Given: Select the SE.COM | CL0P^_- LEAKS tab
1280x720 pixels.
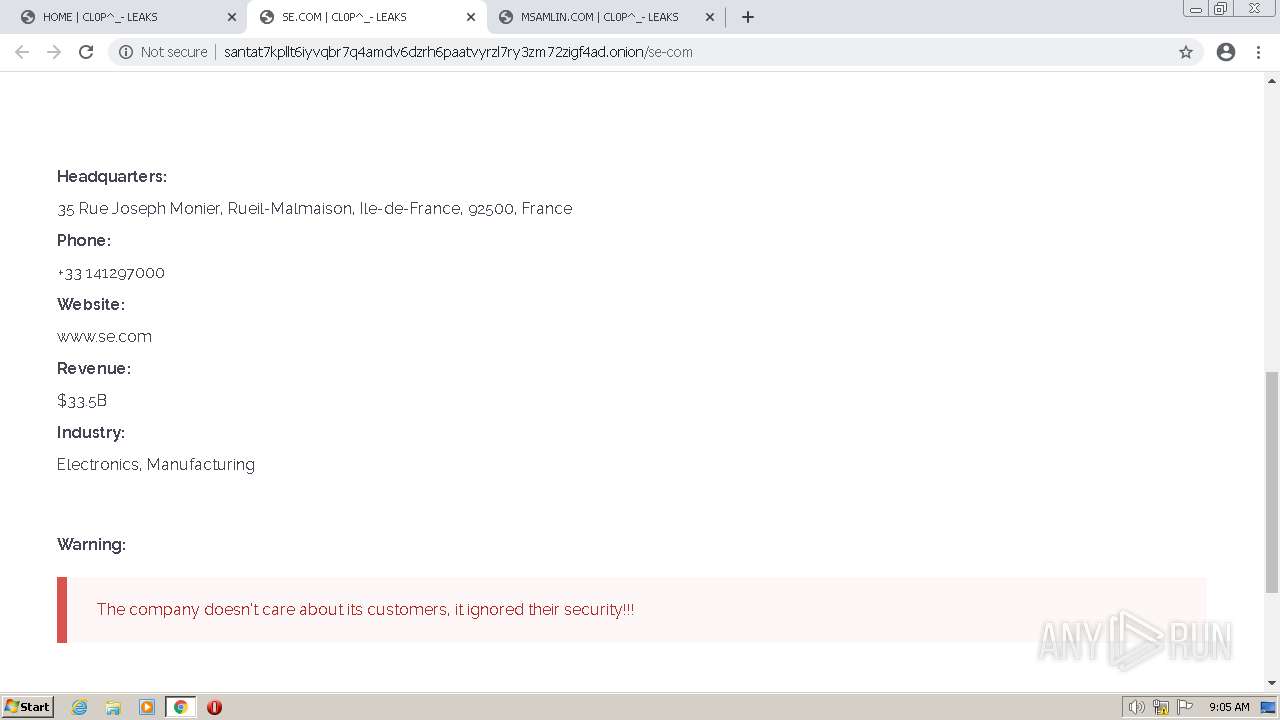Looking at the screenshot, I should point(365,17).
